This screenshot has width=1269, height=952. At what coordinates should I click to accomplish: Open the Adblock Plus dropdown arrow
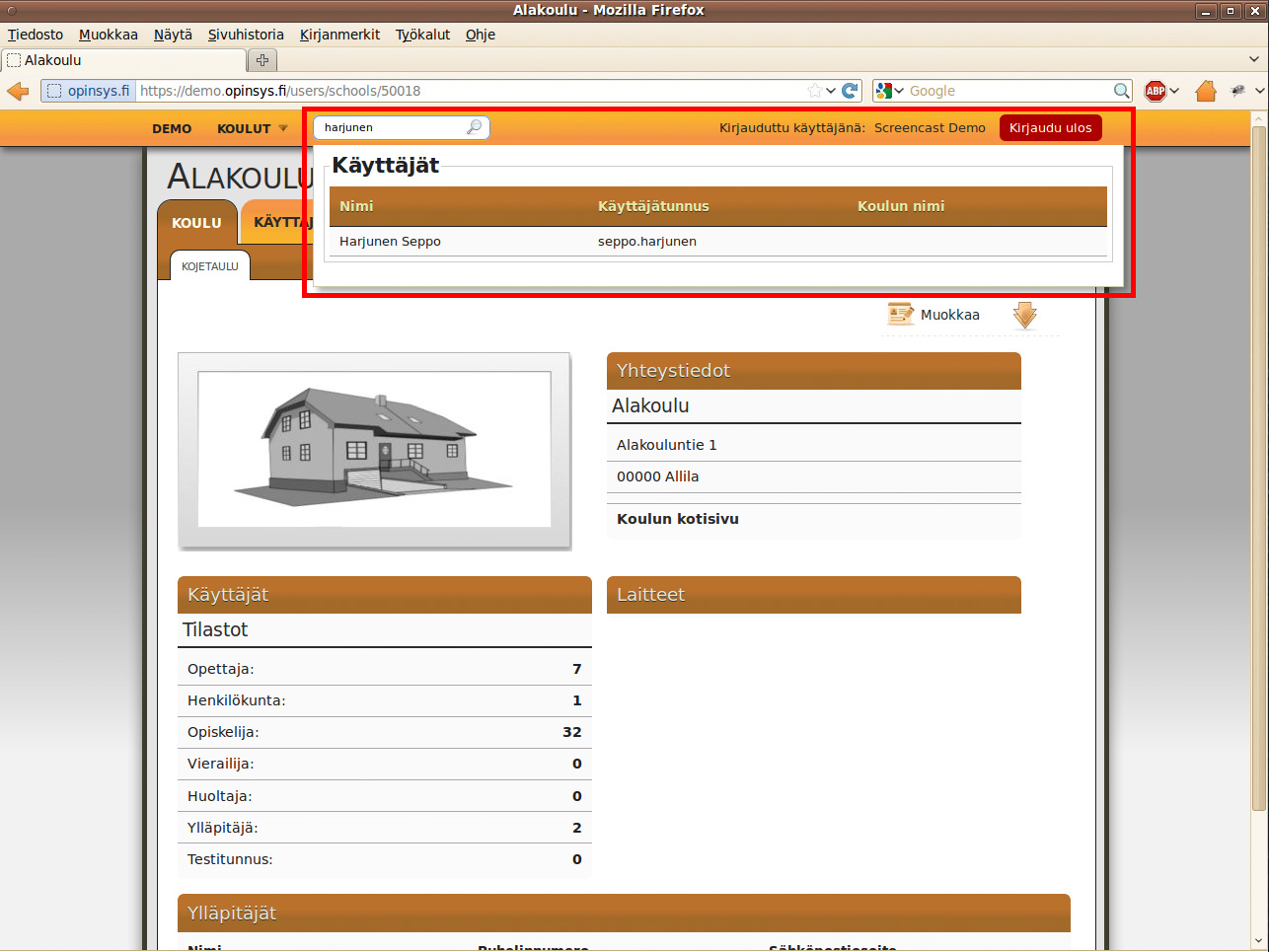[1174, 91]
